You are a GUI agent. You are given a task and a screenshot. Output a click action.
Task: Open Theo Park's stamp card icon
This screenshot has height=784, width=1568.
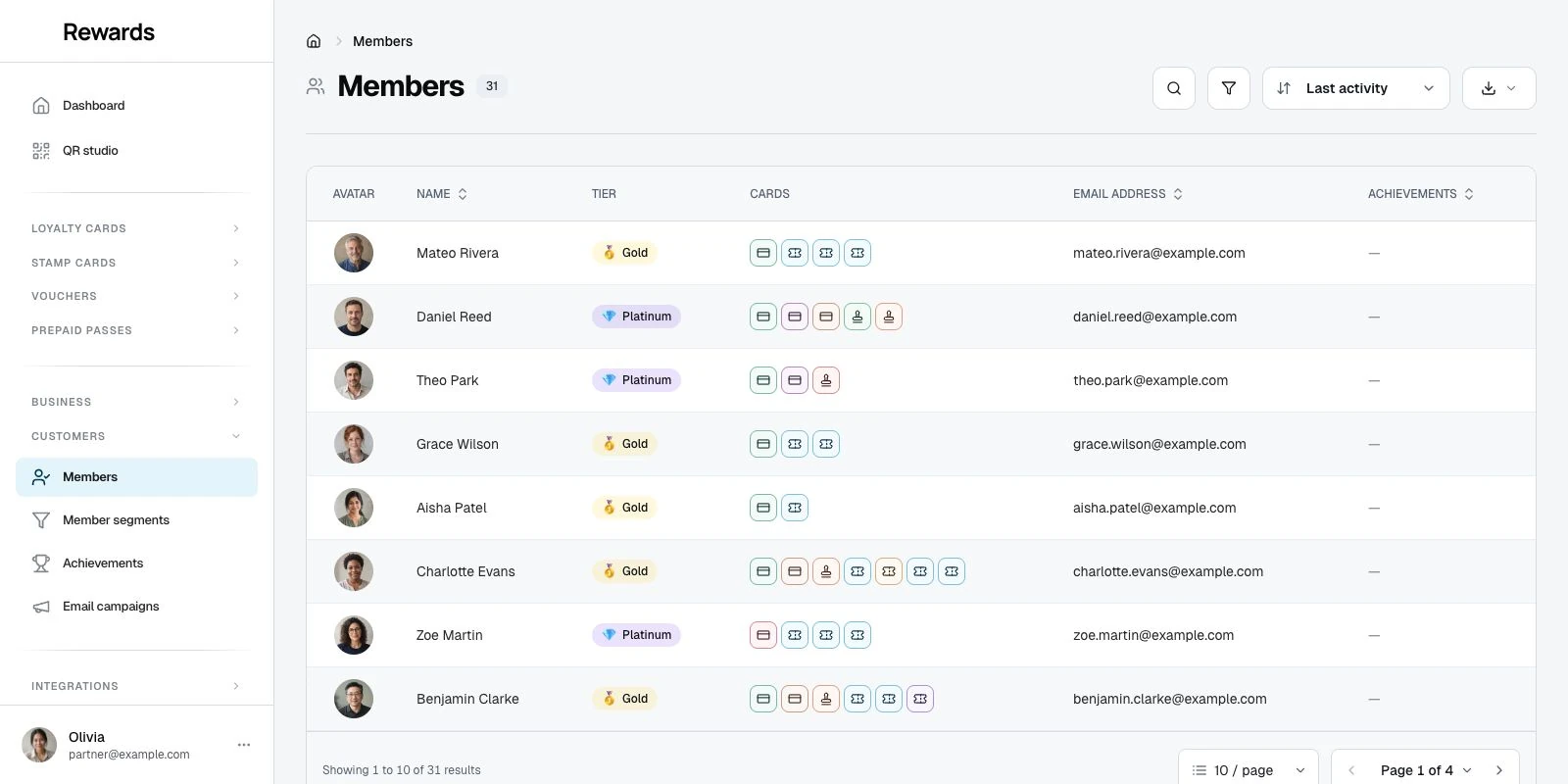click(826, 380)
